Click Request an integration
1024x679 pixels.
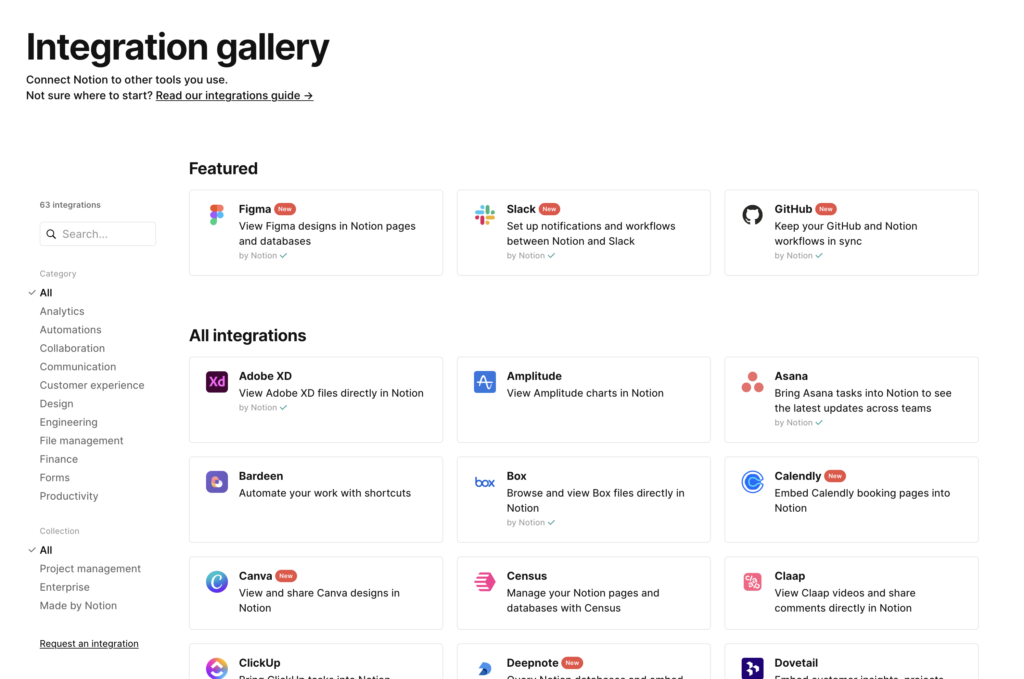(x=88, y=643)
